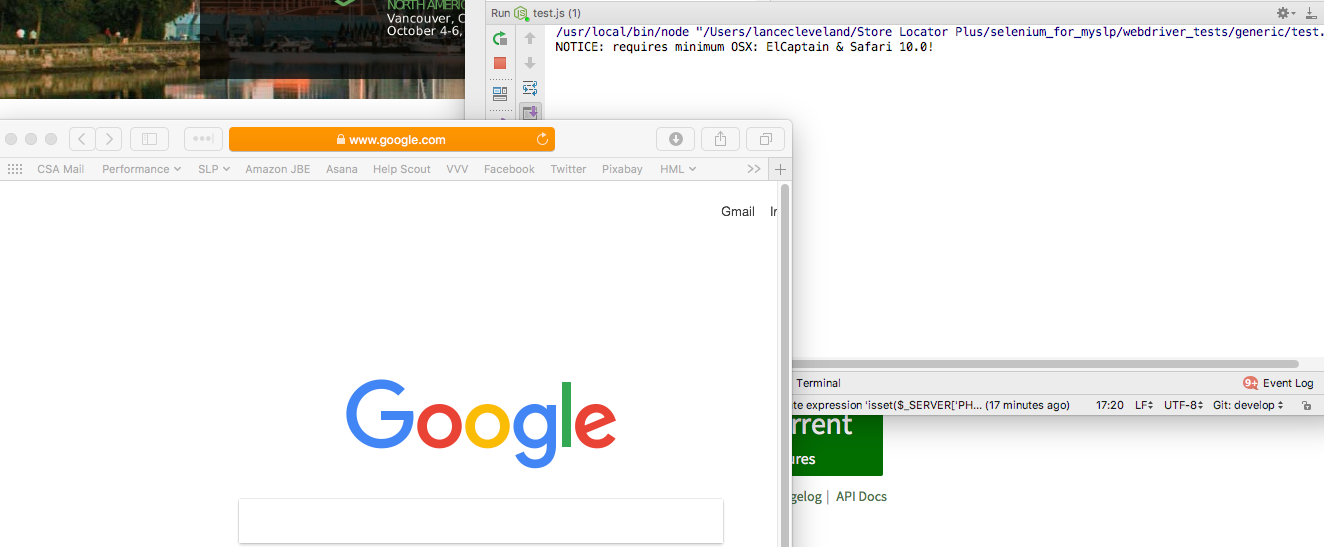Show Safari downloads
Screen dimensions: 1324x547
click(676, 139)
